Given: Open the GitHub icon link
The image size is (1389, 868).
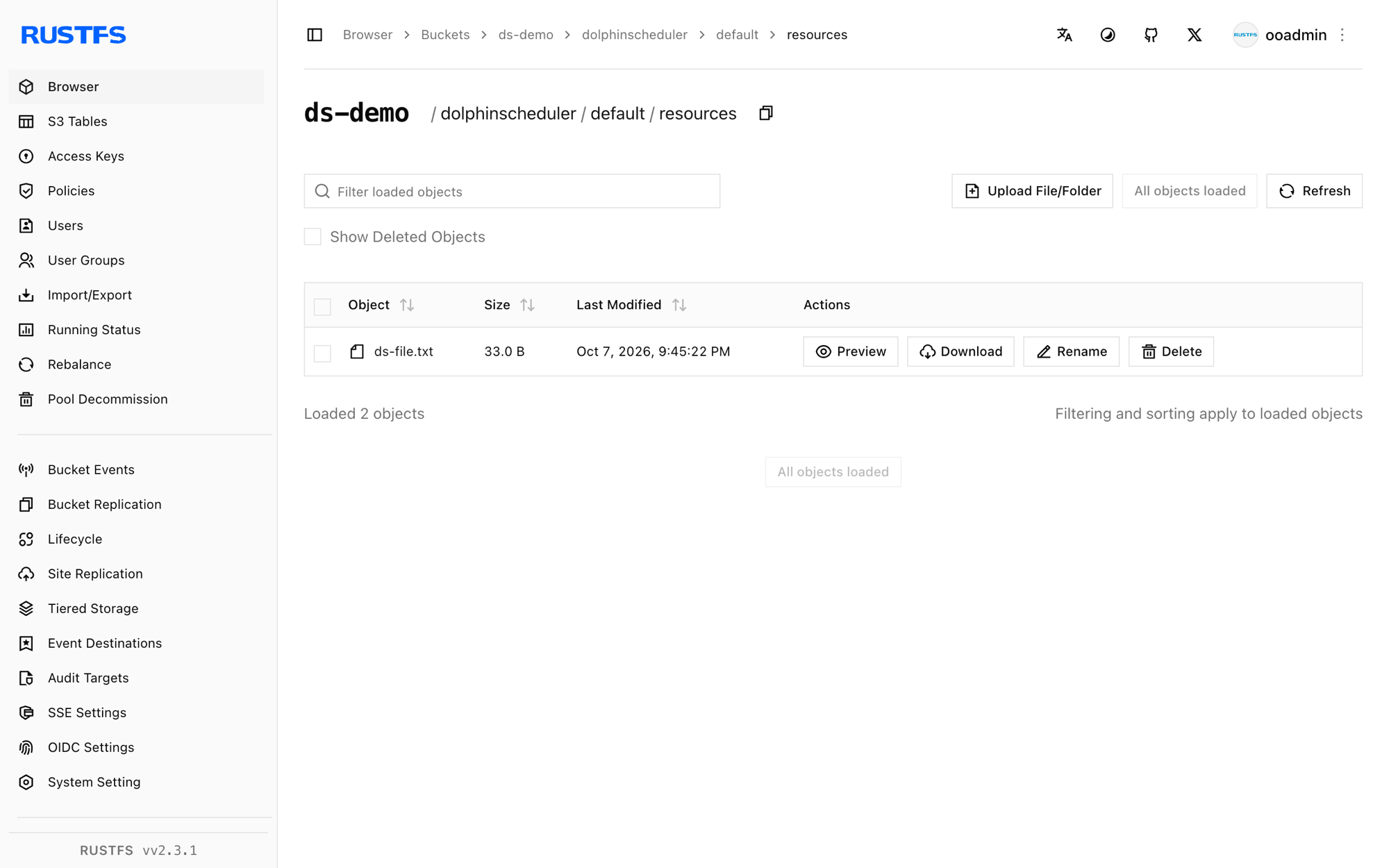Looking at the screenshot, I should [1151, 35].
